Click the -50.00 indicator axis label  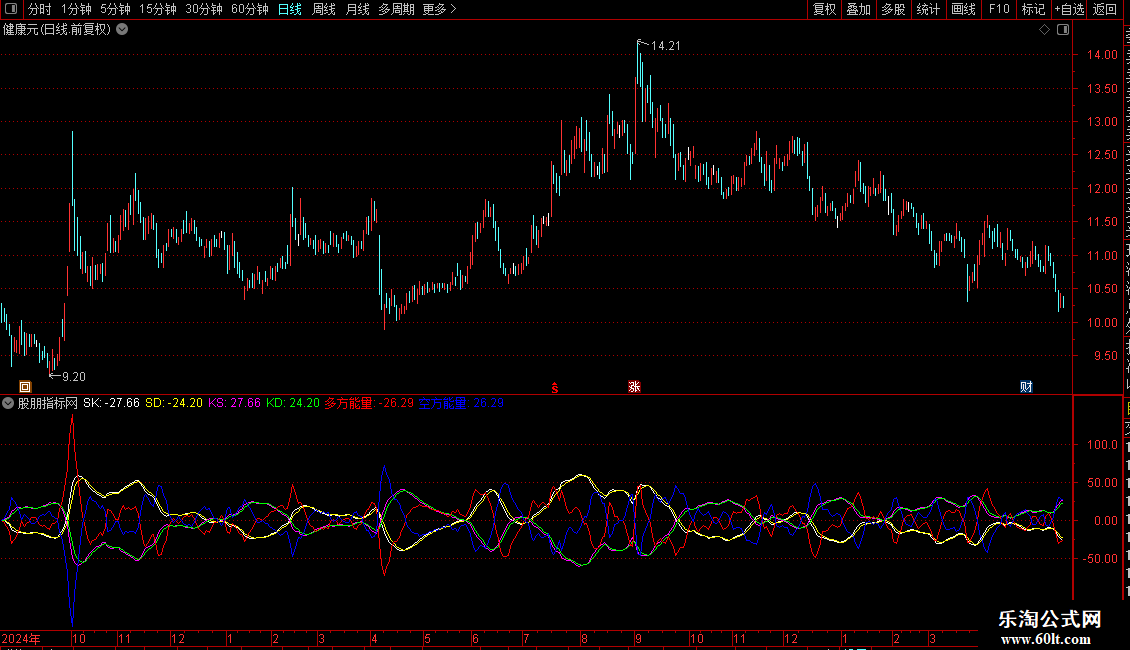pyautogui.click(x=1100, y=558)
